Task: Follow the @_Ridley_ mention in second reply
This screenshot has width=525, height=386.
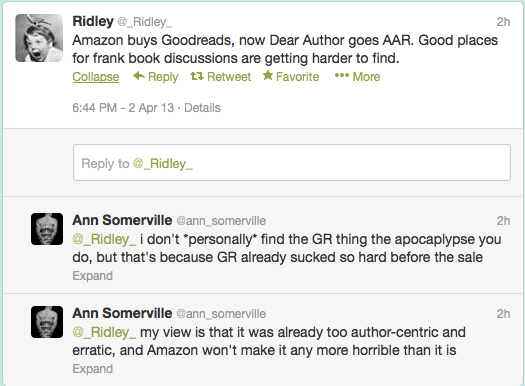Action: coord(104,332)
